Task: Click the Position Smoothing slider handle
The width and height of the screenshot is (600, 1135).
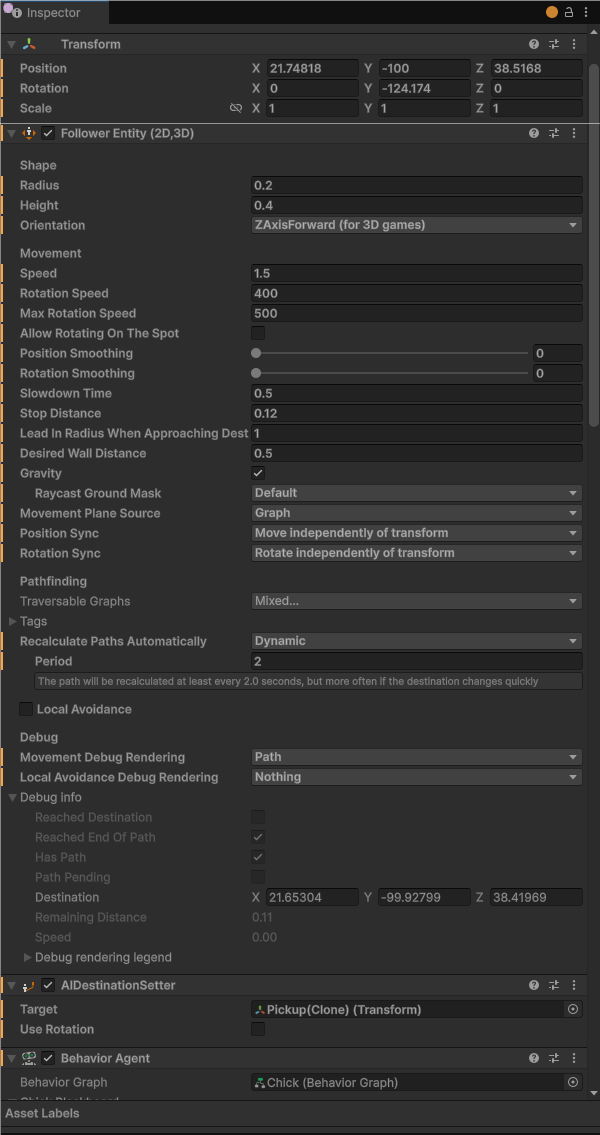Action: [256, 353]
